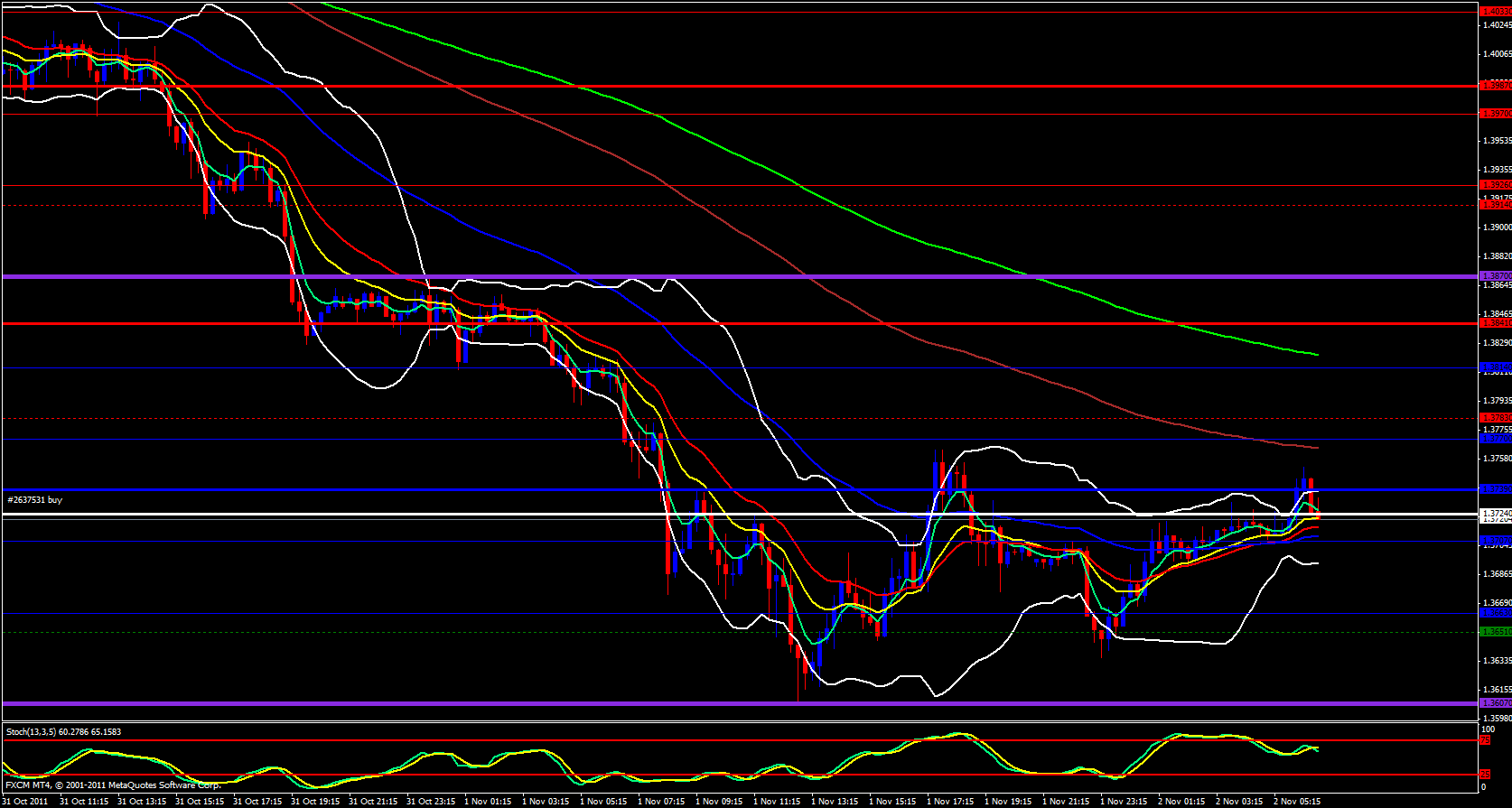
Task: Click the "100" Stochastic scale label
Action: point(1488,729)
